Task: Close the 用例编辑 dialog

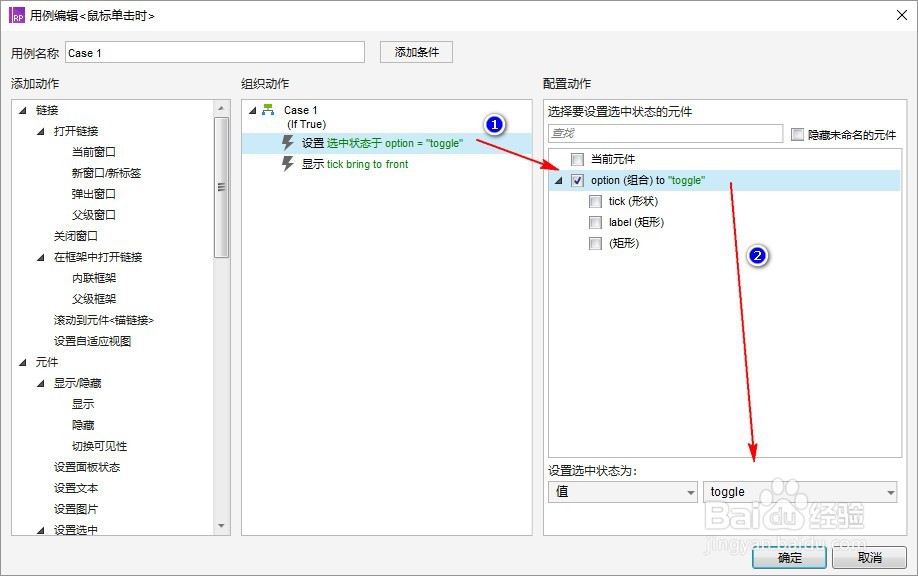Action: [902, 15]
